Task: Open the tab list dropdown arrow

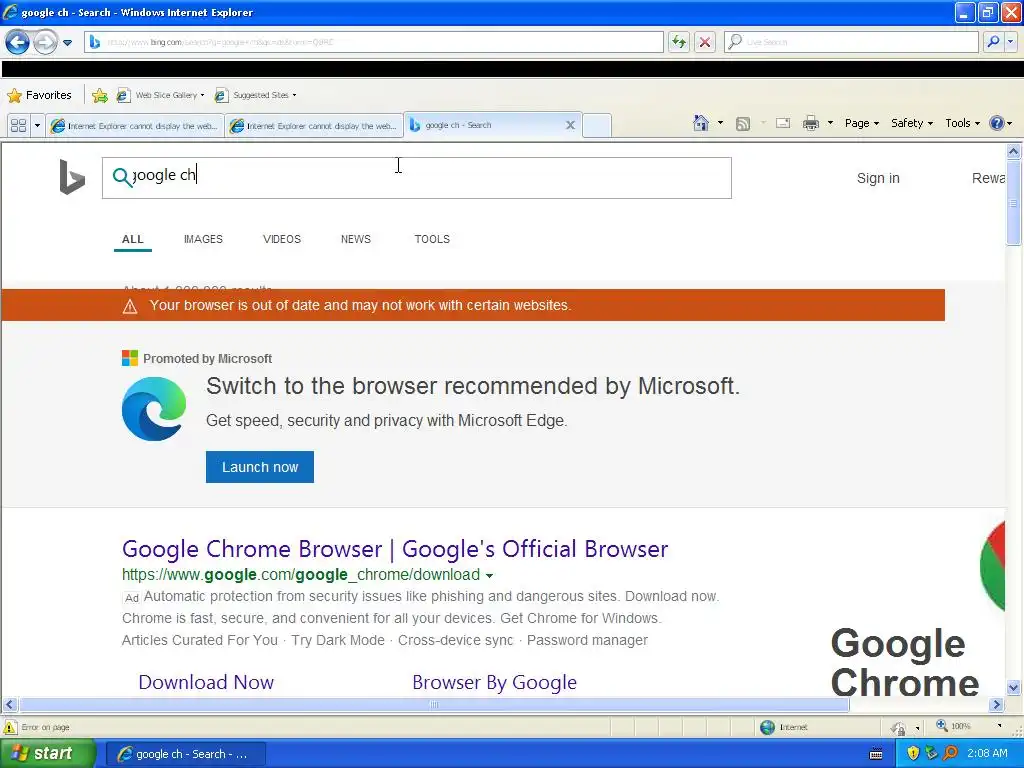Action: (37, 125)
